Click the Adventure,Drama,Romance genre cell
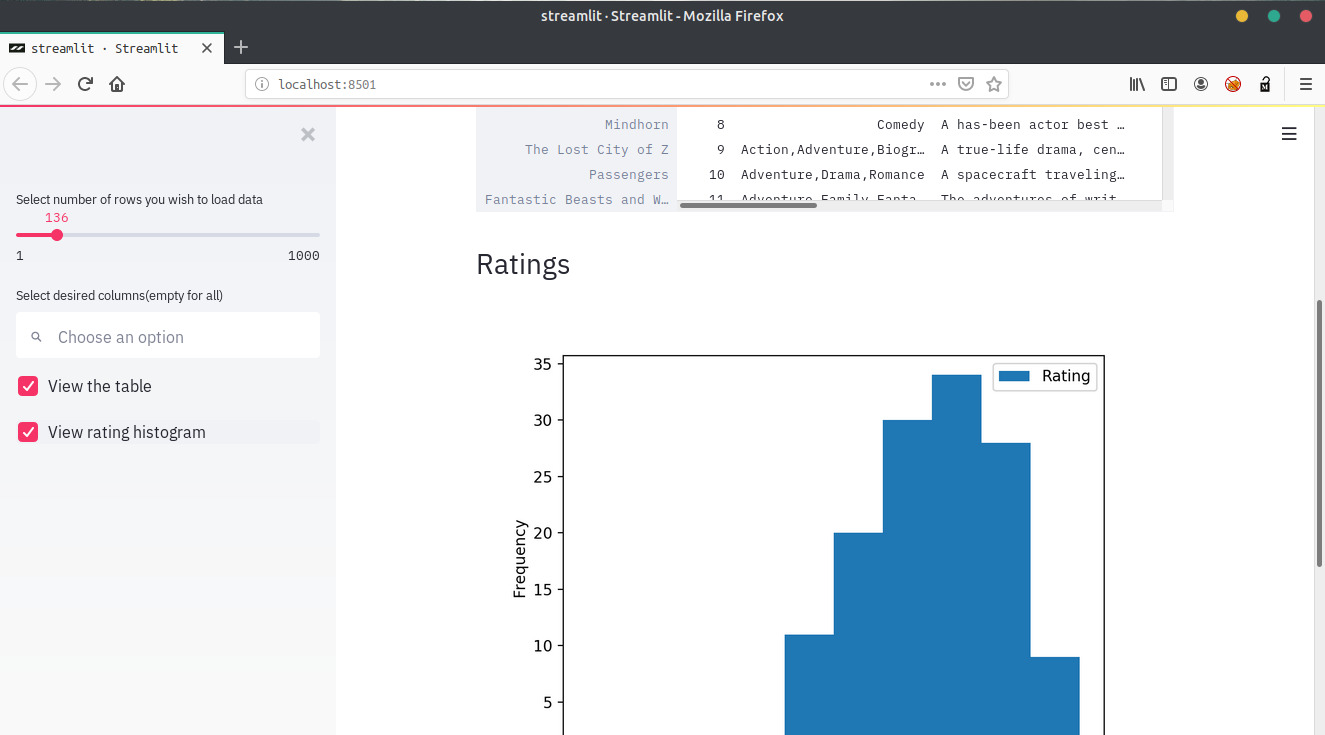This screenshot has width=1325, height=735. coord(833,175)
